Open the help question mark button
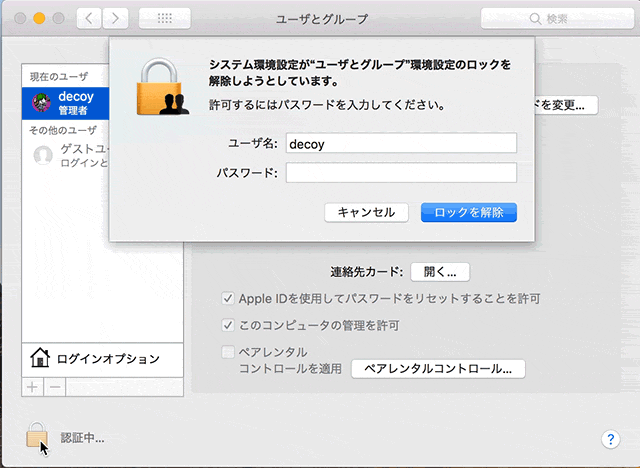This screenshot has width=640, height=468. (x=610, y=439)
